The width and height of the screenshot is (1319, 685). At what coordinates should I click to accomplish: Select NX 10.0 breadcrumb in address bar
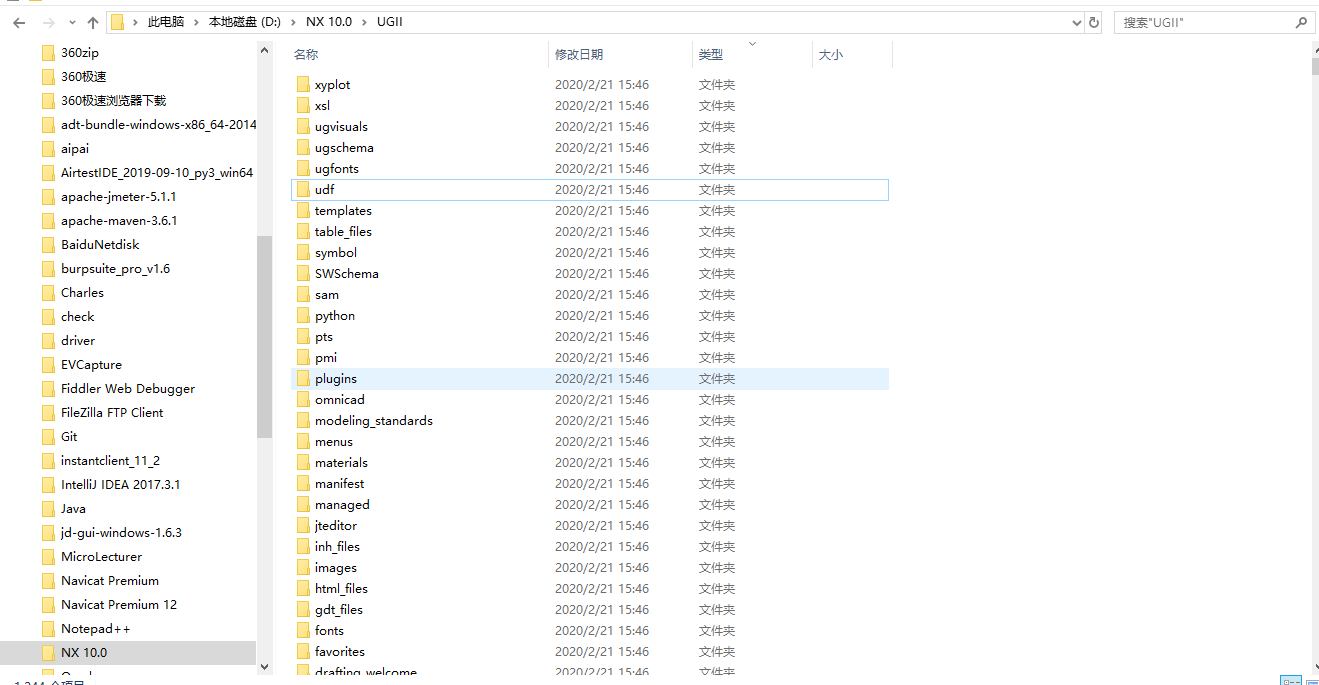pos(328,22)
